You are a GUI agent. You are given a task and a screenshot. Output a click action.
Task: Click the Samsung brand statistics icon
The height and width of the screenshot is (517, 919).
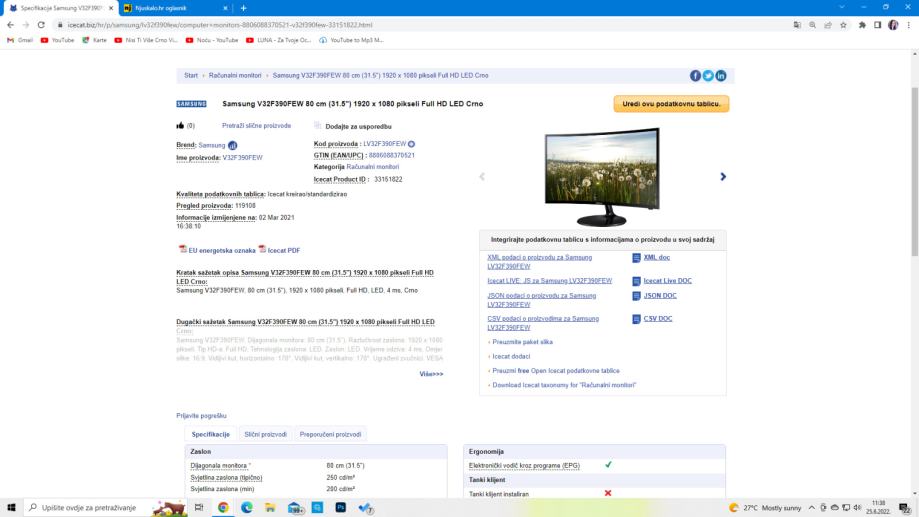(x=233, y=145)
